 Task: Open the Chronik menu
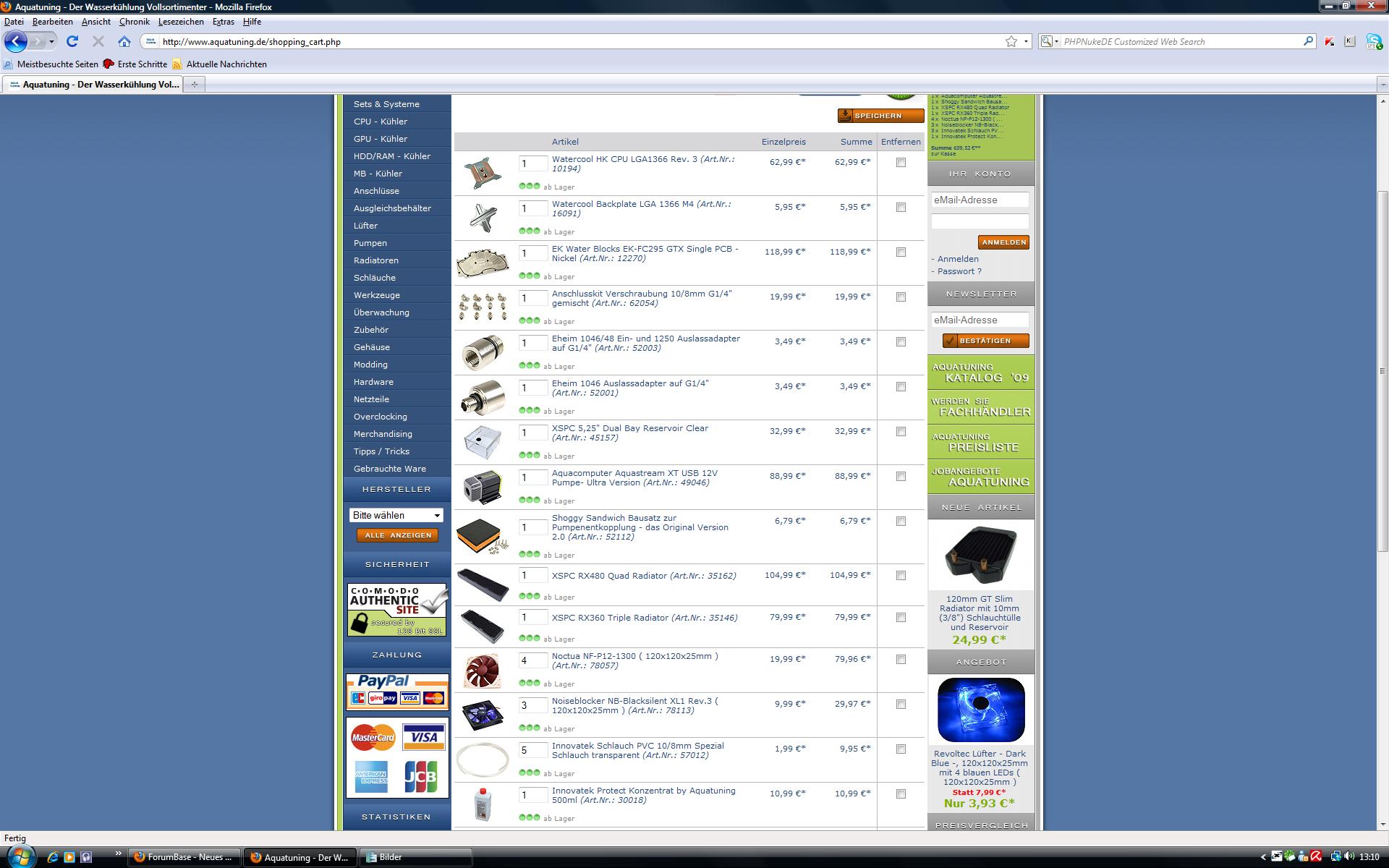pos(134,22)
